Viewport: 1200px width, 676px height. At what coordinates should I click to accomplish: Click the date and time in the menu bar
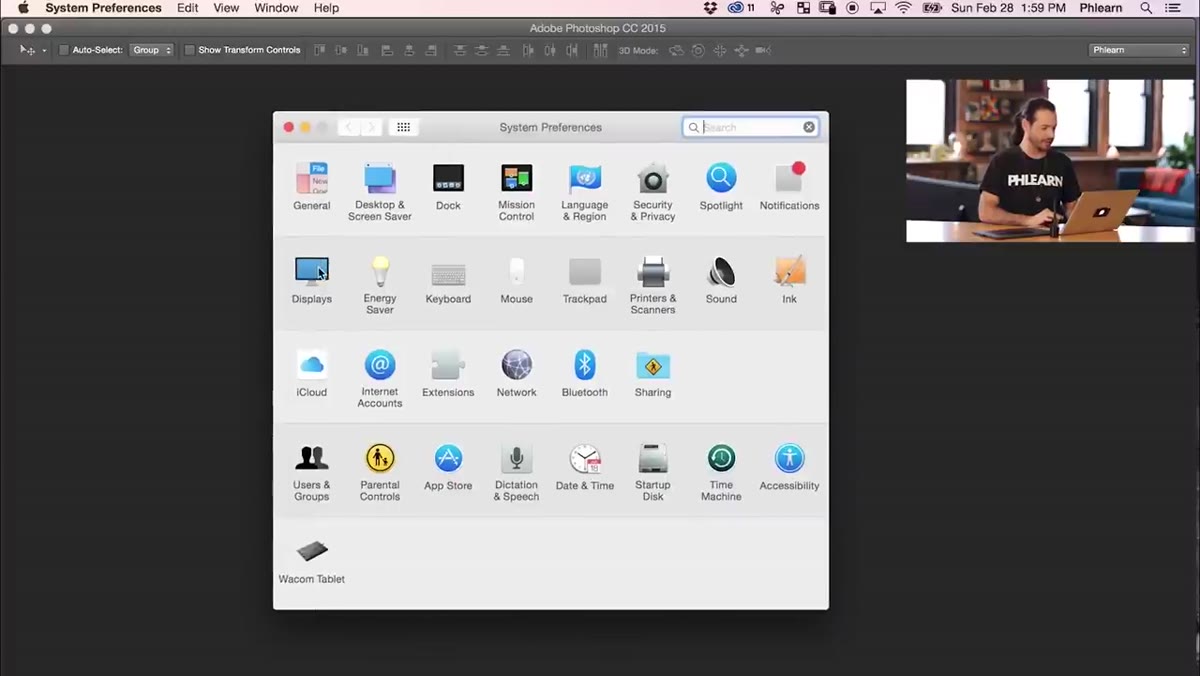[1008, 8]
